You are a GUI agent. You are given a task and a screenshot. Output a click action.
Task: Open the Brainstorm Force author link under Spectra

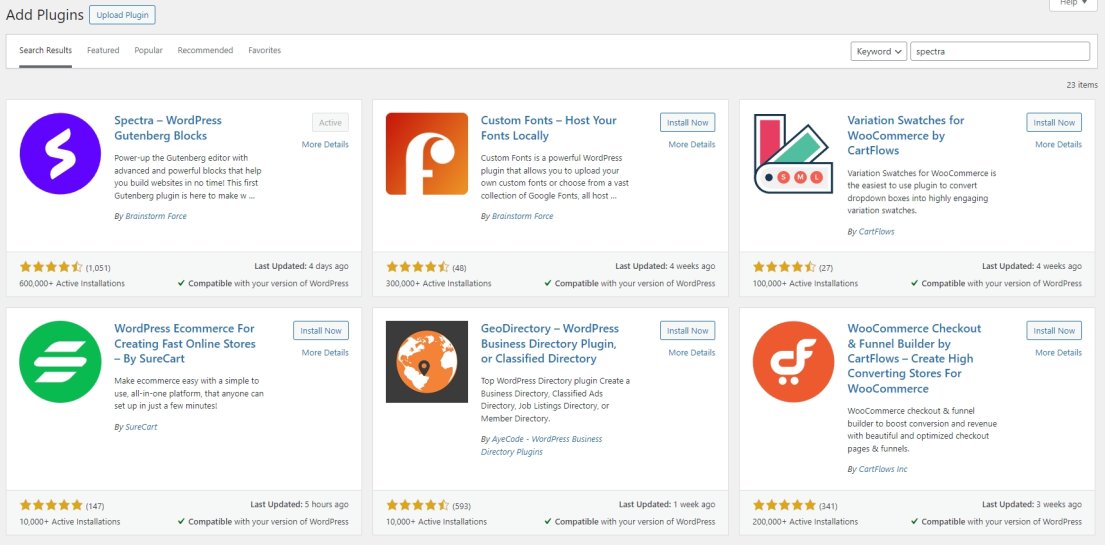click(x=156, y=216)
